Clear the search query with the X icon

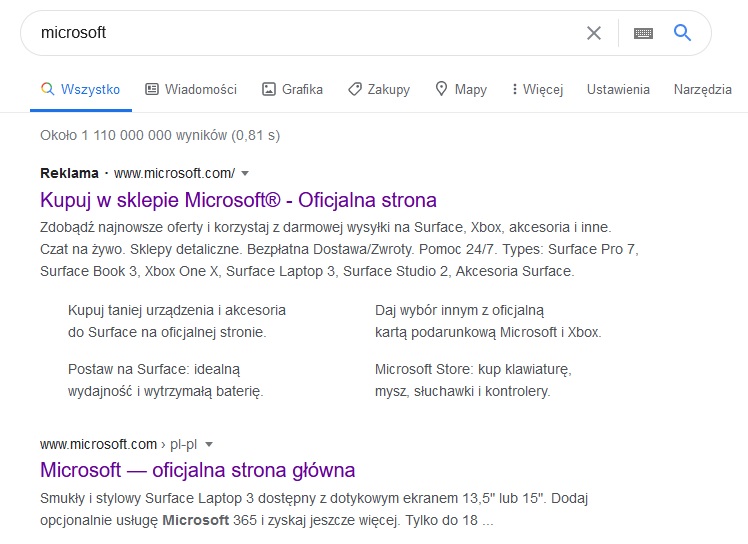pyautogui.click(x=593, y=33)
